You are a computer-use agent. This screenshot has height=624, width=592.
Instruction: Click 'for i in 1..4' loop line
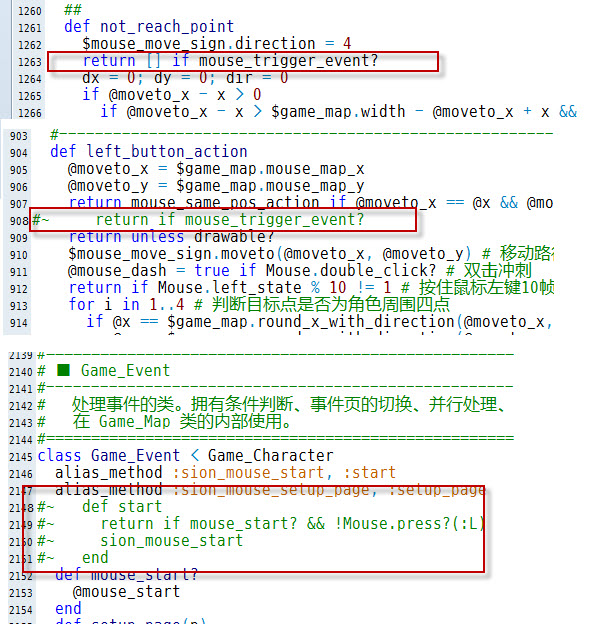(126, 305)
